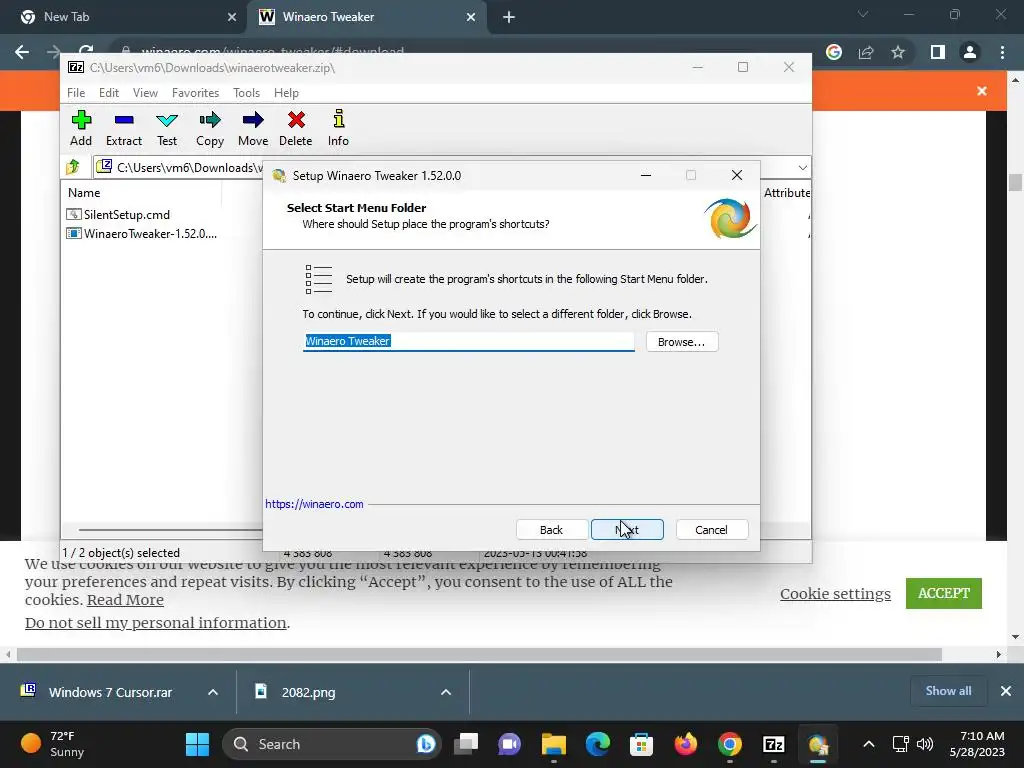Open Task View from the taskbar
This screenshot has height=768, width=1024.
click(466, 744)
